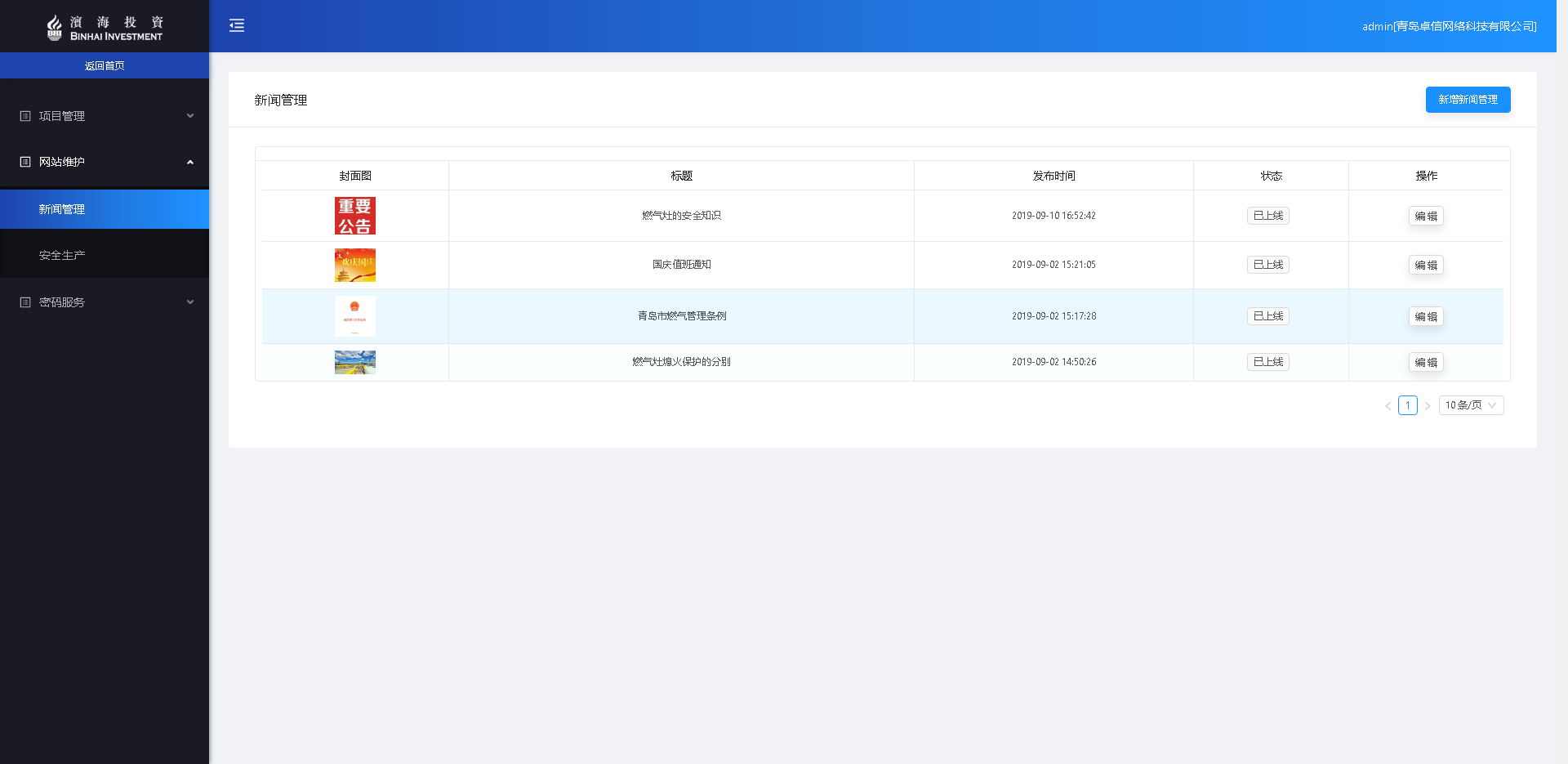Click publish time 2019-09-02 15:21:05

click(1053, 265)
